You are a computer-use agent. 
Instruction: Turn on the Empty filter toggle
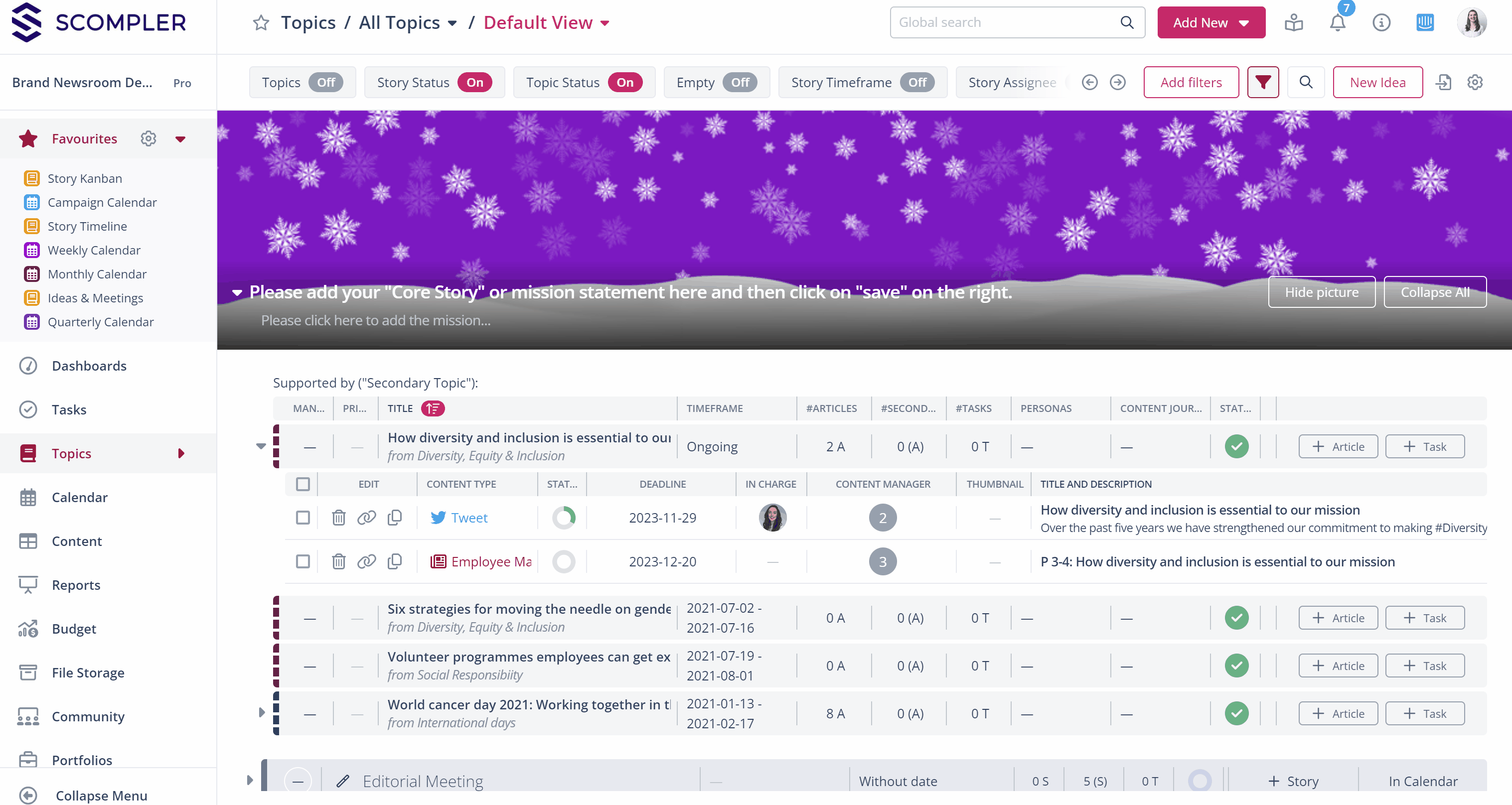pyautogui.click(x=740, y=82)
